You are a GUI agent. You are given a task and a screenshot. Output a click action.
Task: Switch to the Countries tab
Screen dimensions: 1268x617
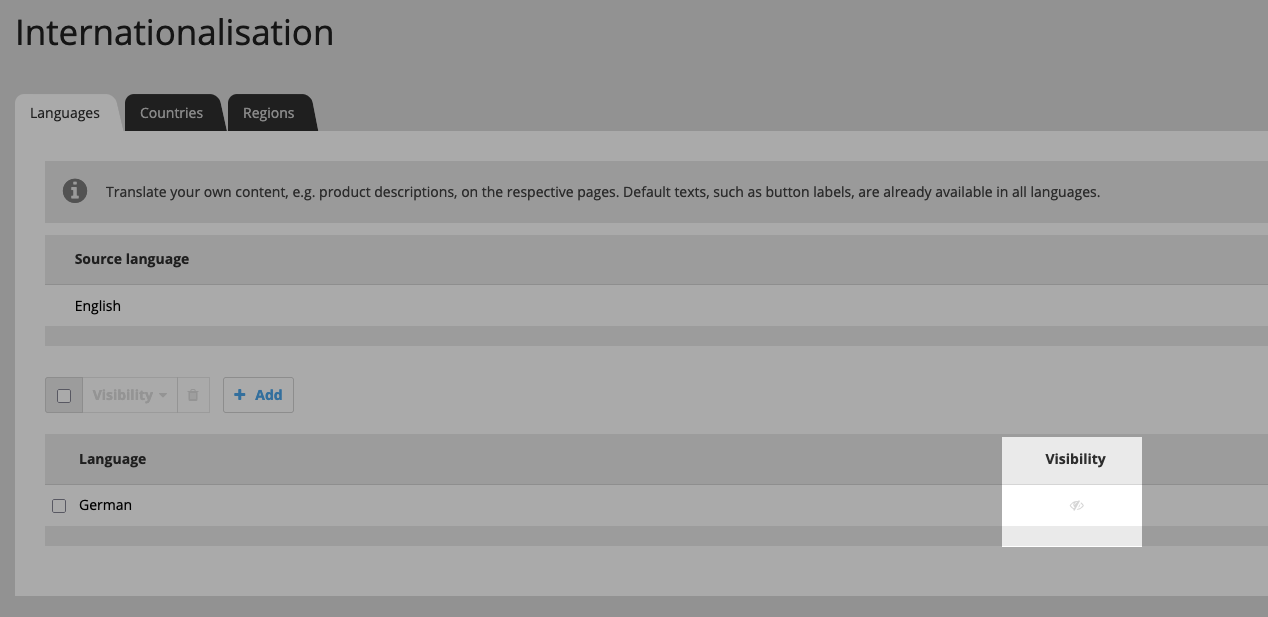(x=171, y=113)
